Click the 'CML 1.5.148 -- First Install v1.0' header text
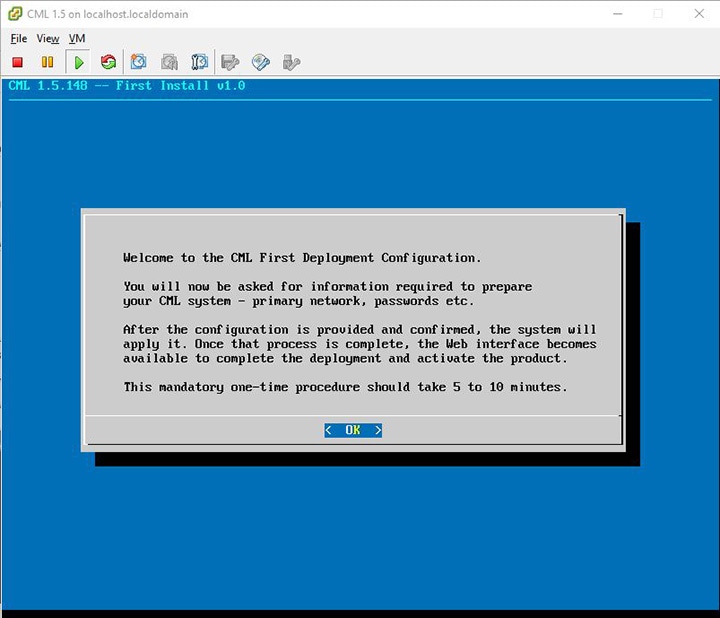 click(127, 86)
